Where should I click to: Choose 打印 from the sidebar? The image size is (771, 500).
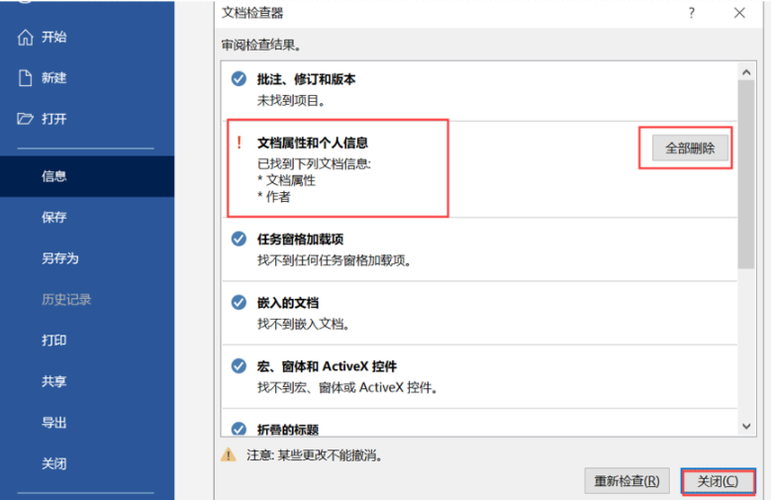pos(54,340)
